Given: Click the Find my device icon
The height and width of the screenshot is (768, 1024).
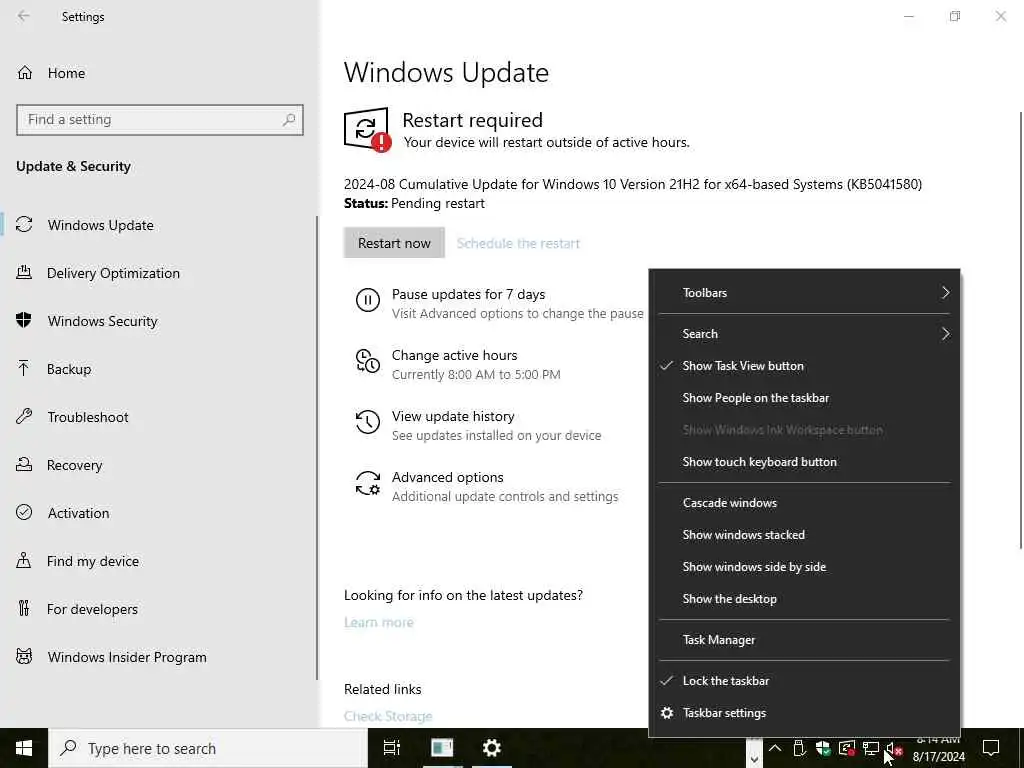Looking at the screenshot, I should (24, 560).
